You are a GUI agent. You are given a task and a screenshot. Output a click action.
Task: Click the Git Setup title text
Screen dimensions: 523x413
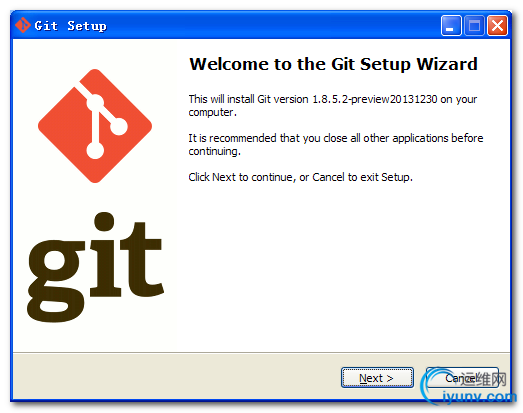tap(70, 26)
